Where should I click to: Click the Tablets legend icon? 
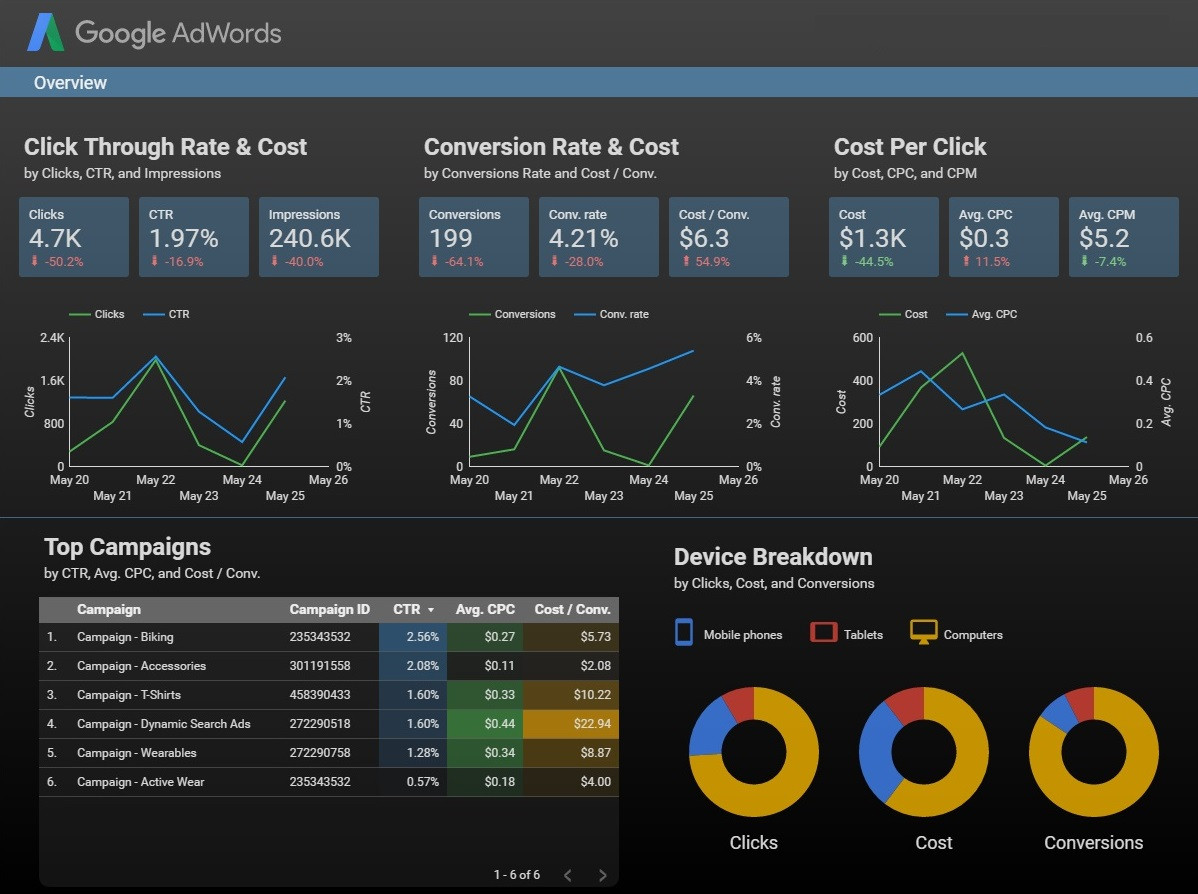point(824,633)
